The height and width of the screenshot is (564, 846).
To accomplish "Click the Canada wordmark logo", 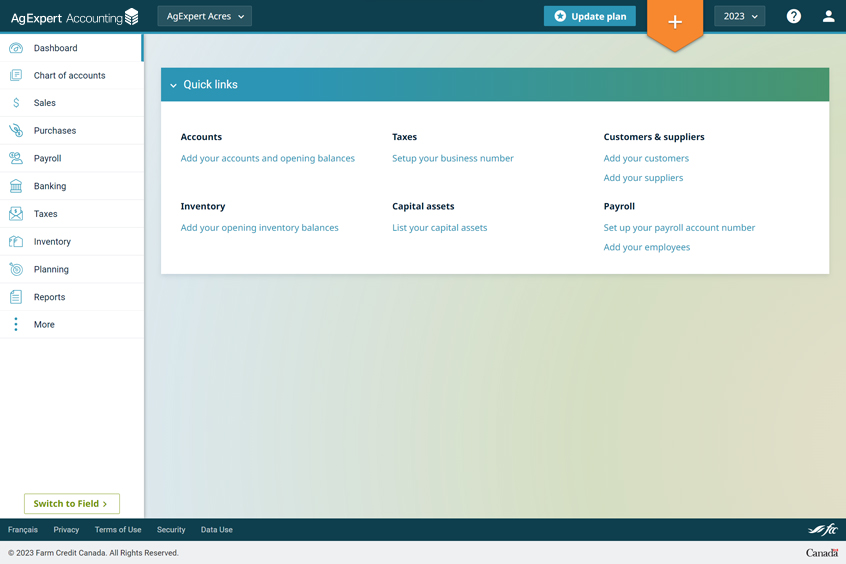I will click(822, 553).
